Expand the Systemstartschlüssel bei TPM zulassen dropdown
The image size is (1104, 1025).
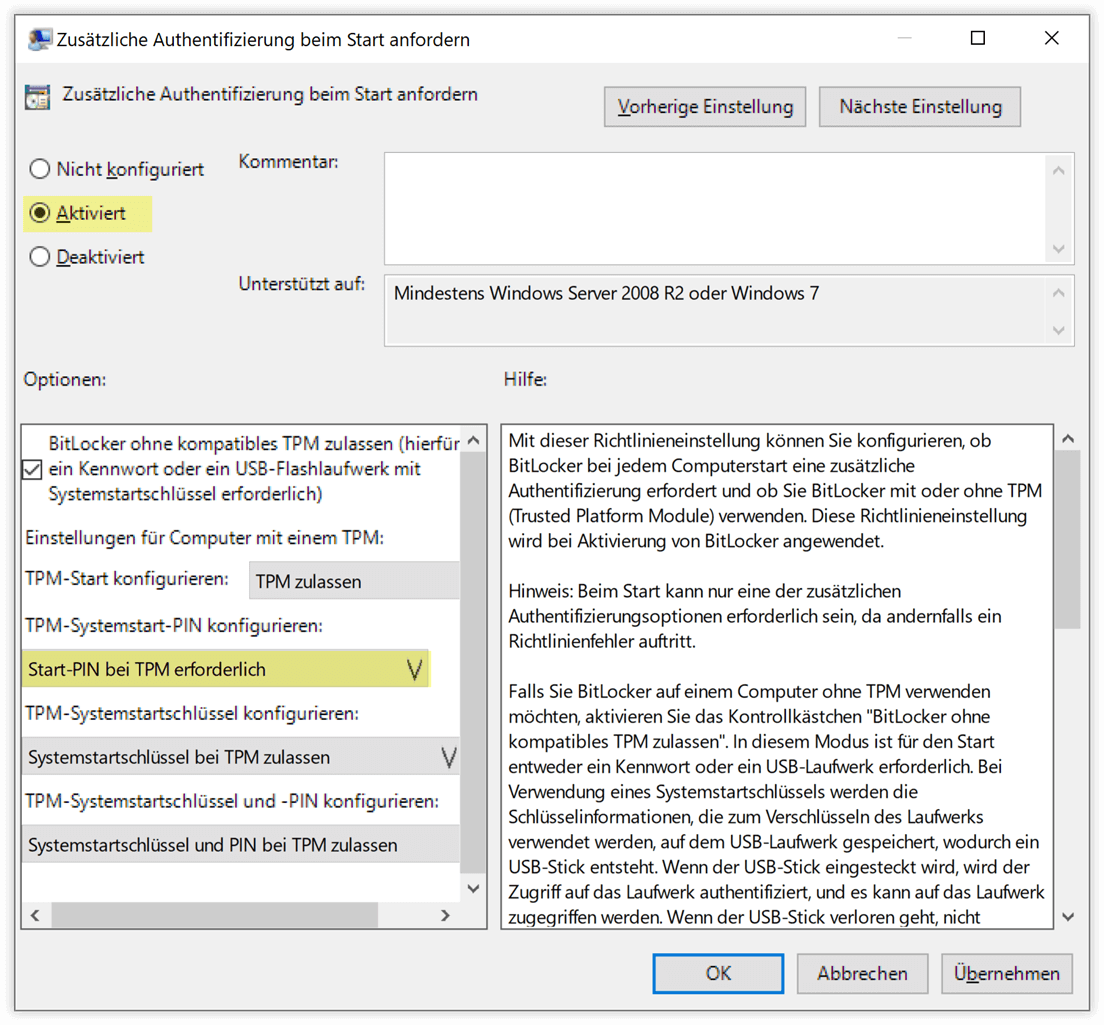pos(241,757)
